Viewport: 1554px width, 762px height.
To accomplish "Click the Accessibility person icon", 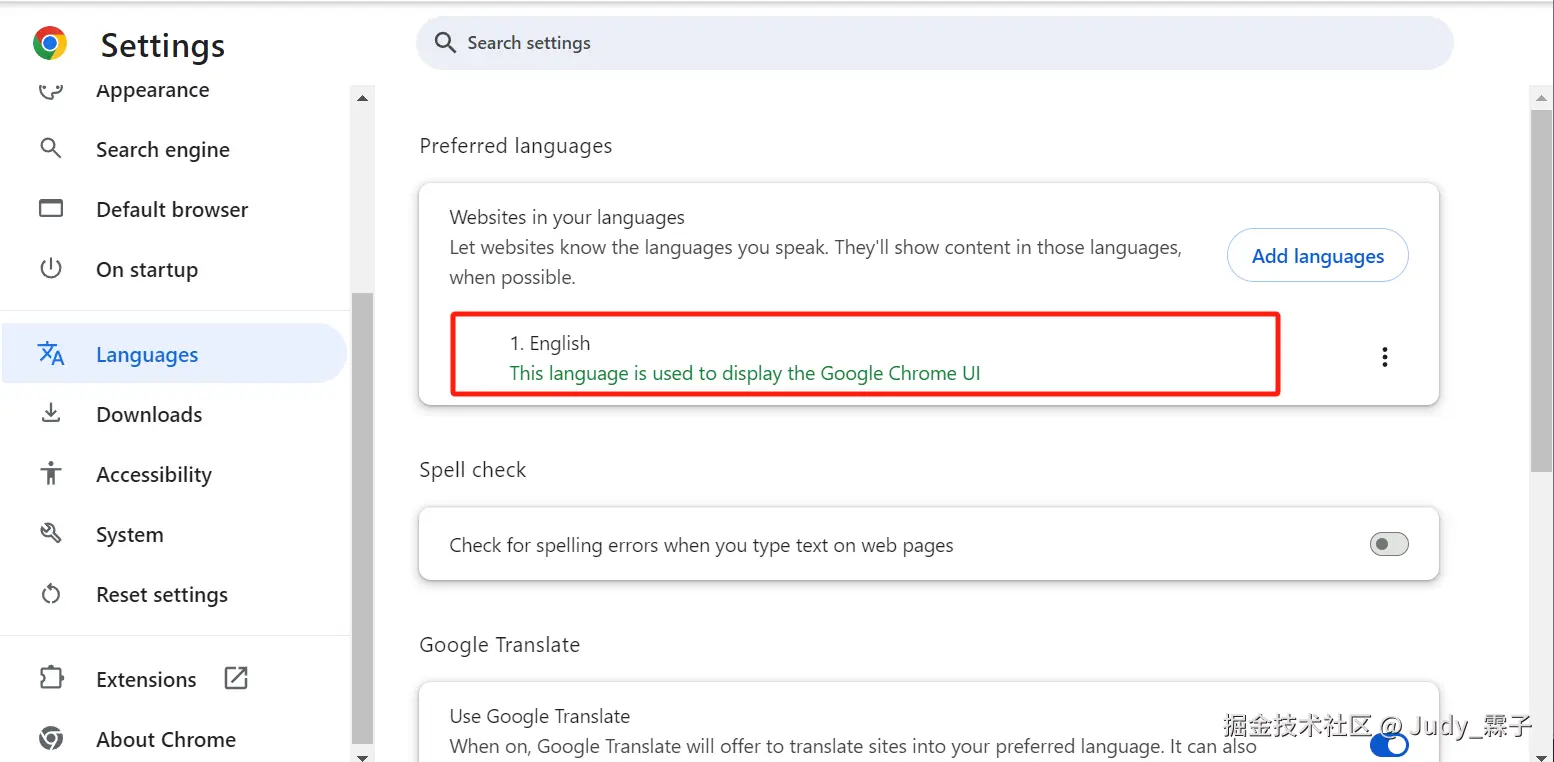I will click(x=50, y=474).
